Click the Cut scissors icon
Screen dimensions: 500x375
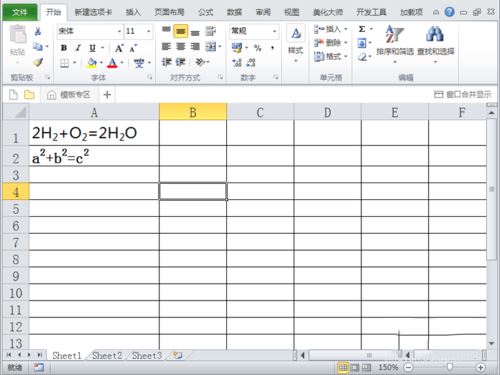38,31
